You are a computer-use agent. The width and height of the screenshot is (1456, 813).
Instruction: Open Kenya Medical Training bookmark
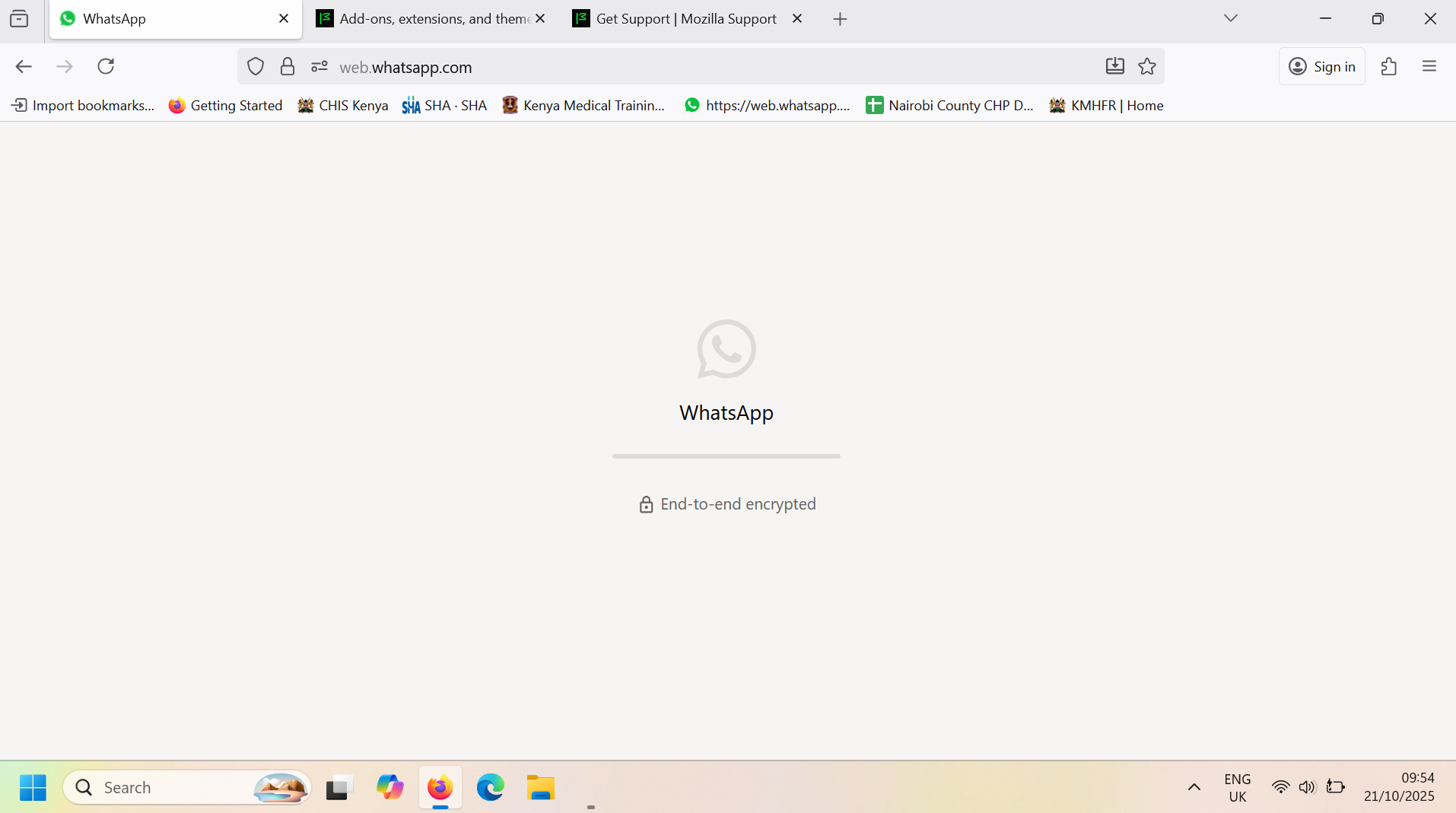tap(583, 106)
